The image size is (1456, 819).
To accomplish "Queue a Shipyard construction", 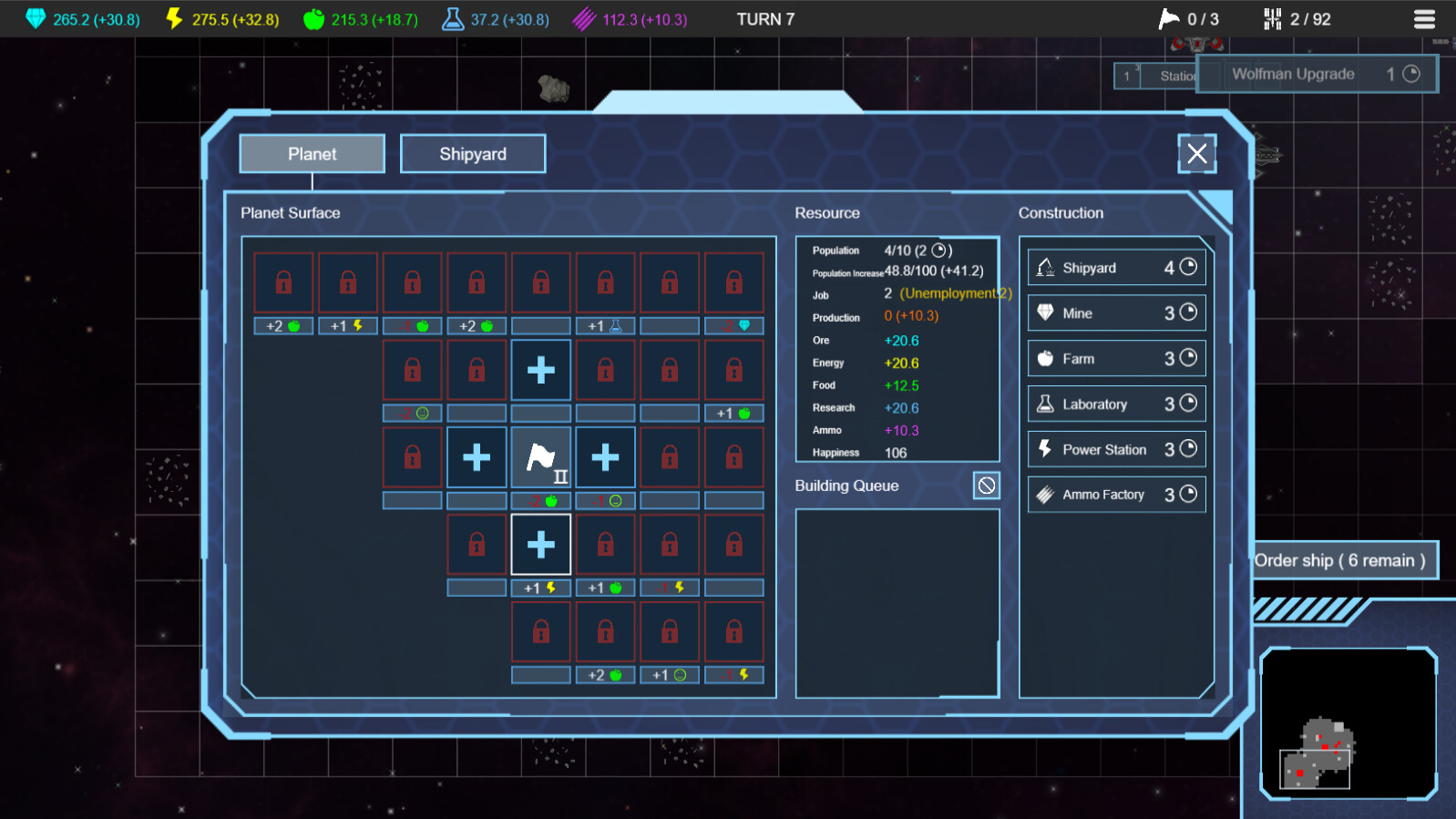I will 1117,268.
